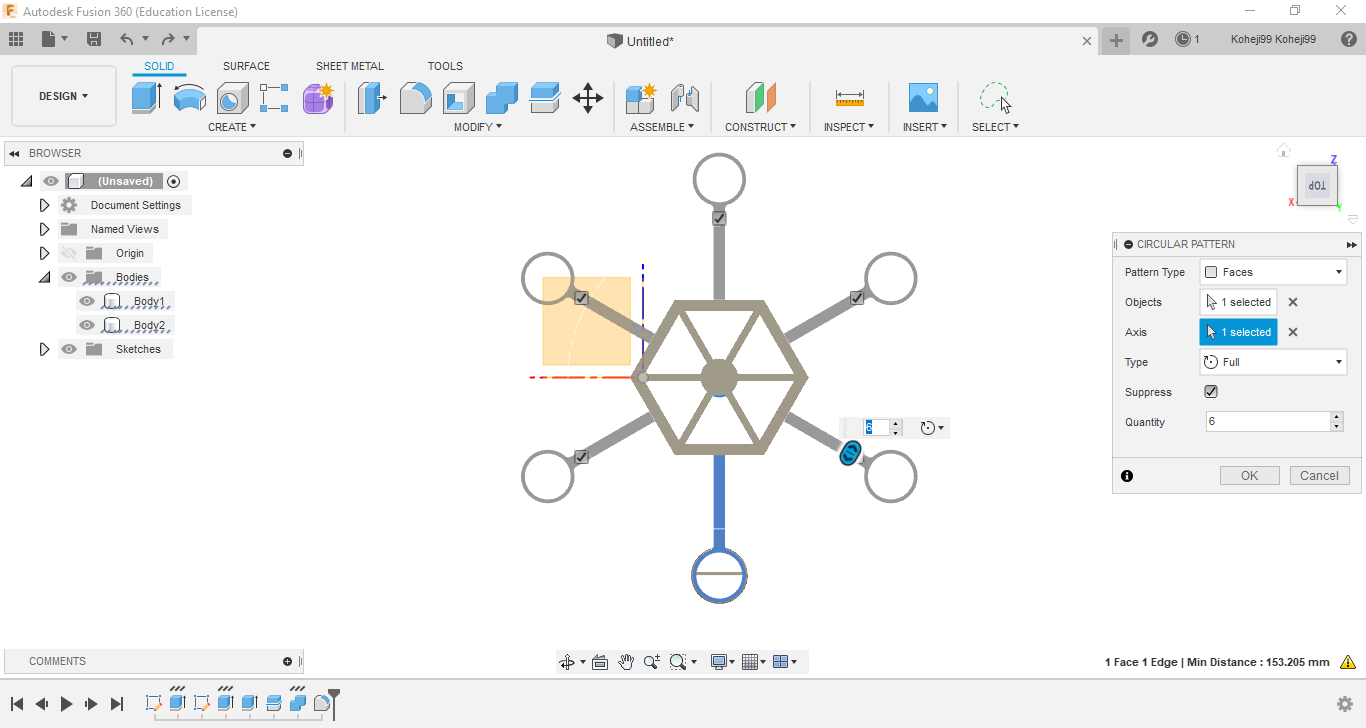Select the Extrude tool in Create
1366x728 pixels.
pyautogui.click(x=146, y=98)
